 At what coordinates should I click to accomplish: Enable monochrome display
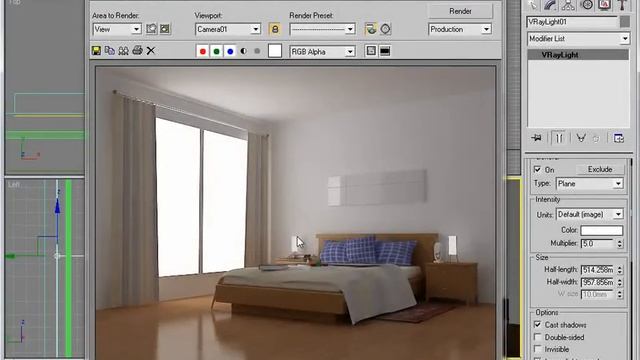[x=257, y=51]
